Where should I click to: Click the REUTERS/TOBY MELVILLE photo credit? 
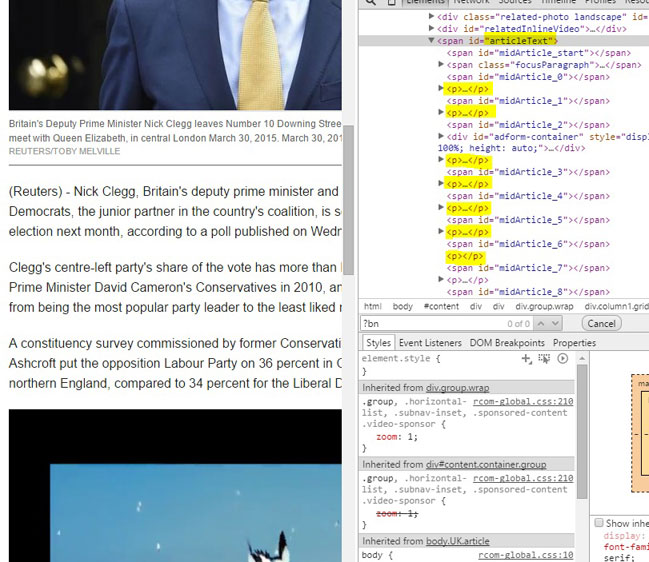[64, 151]
